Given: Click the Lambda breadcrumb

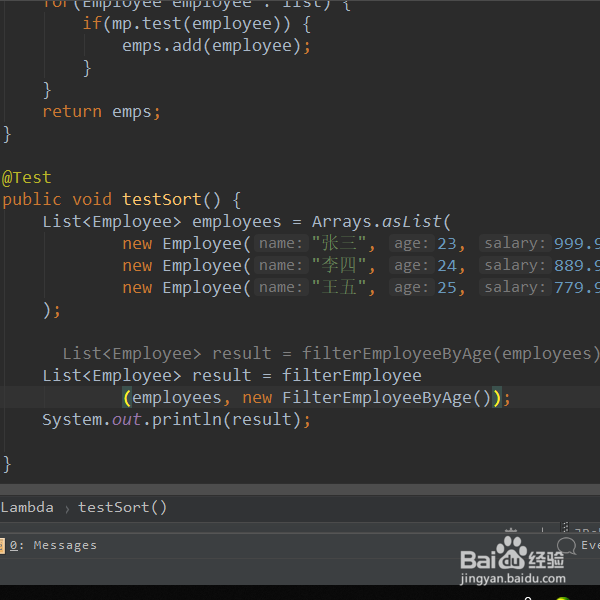Looking at the screenshot, I should click(27, 507).
